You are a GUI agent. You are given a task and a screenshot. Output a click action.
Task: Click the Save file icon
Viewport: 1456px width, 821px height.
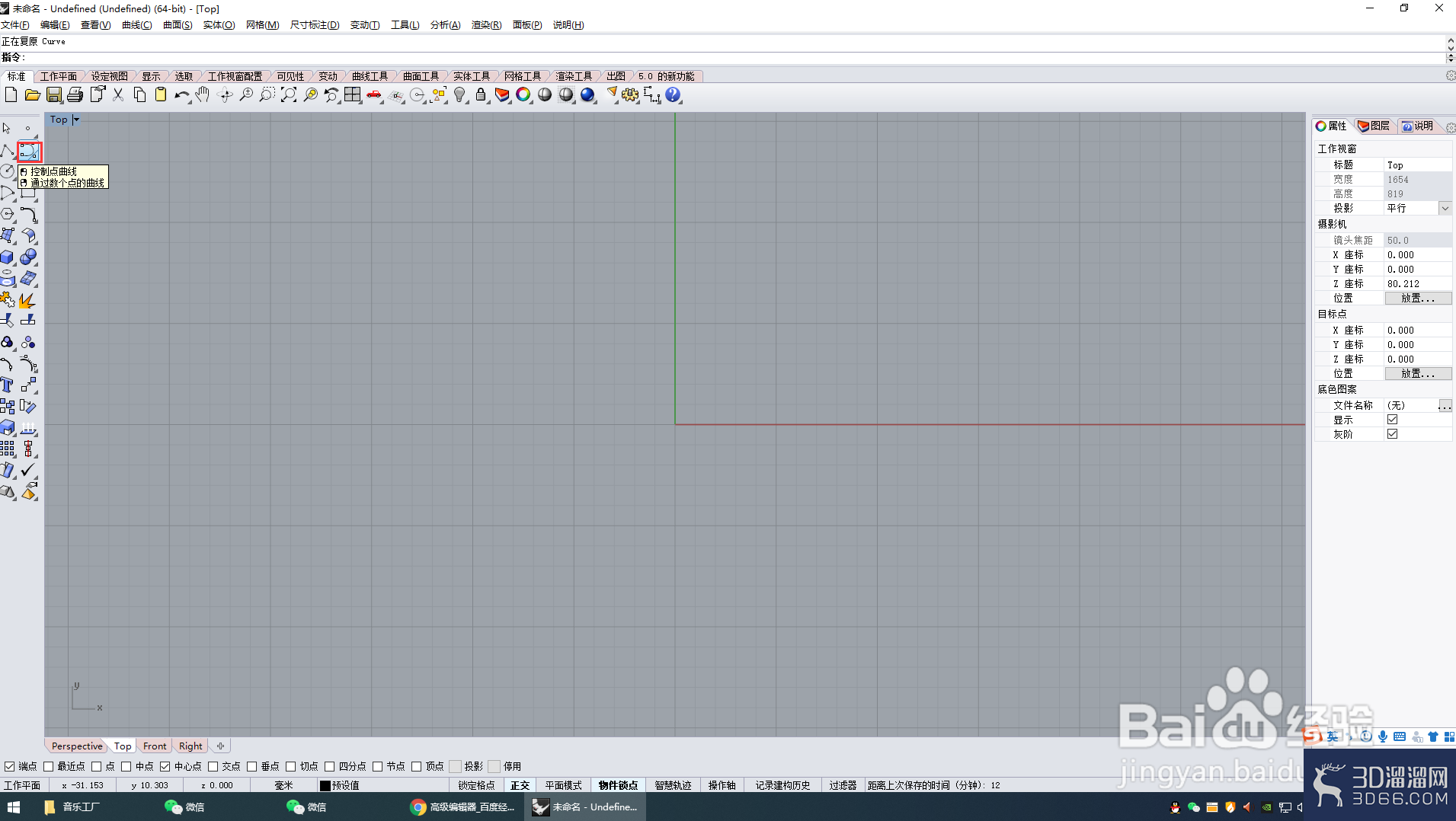click(53, 95)
